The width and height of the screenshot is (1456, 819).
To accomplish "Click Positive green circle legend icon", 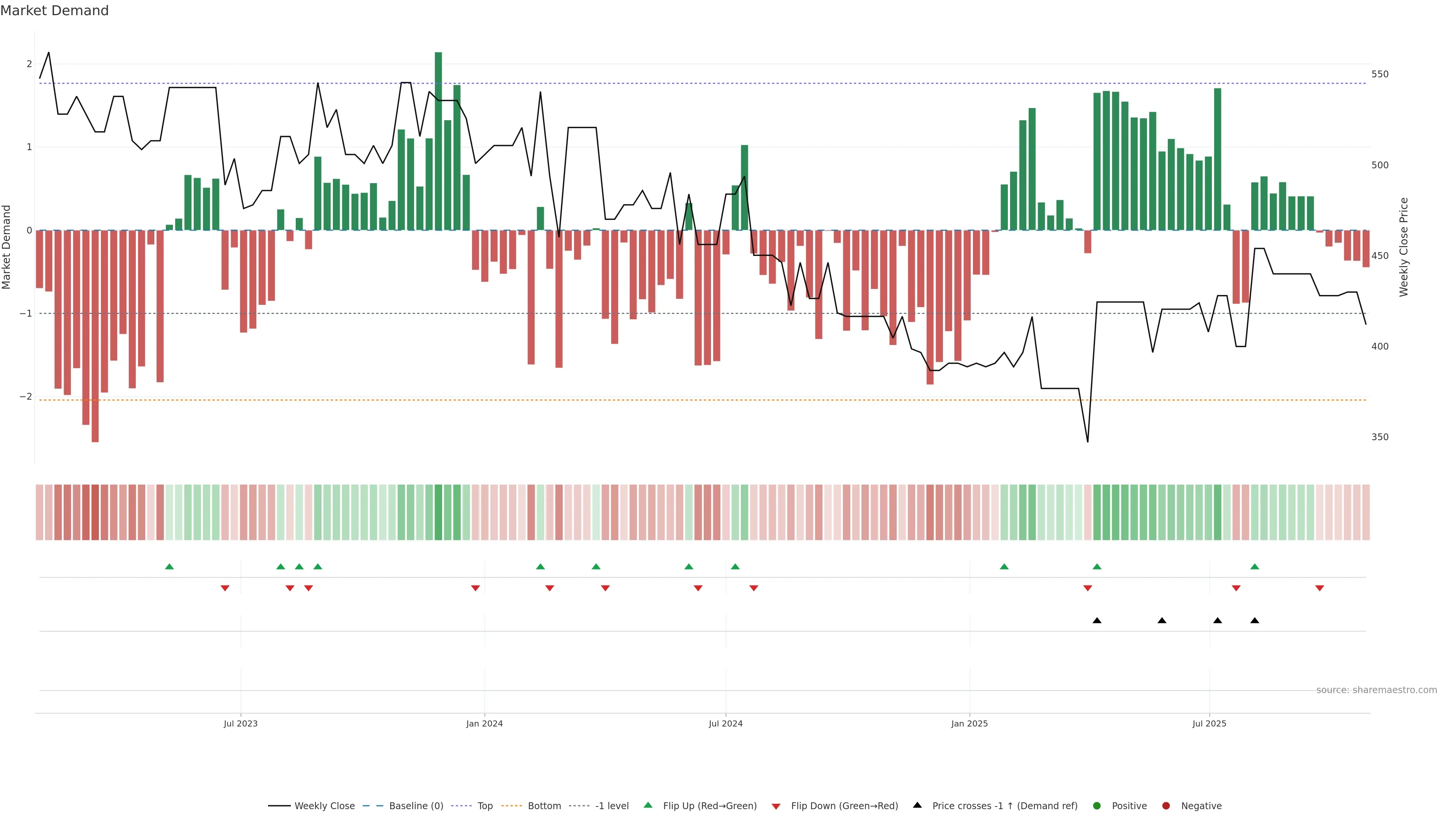I will pos(1097,806).
